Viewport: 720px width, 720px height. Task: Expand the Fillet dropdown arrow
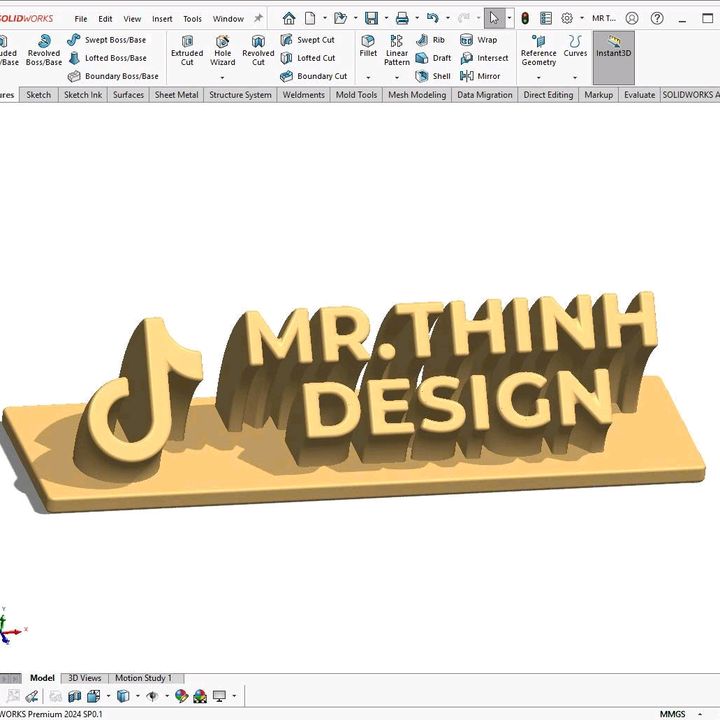click(x=368, y=78)
